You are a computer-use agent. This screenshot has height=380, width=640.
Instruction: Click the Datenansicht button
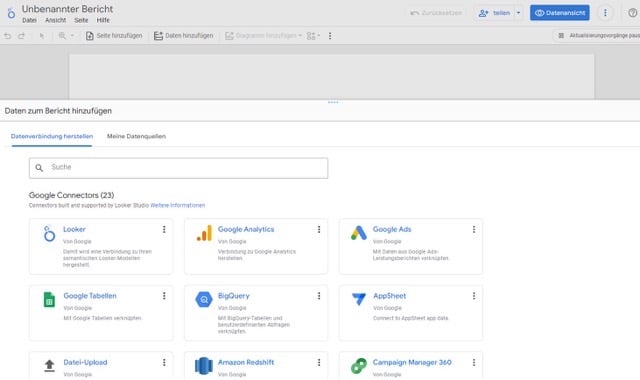tap(560, 13)
